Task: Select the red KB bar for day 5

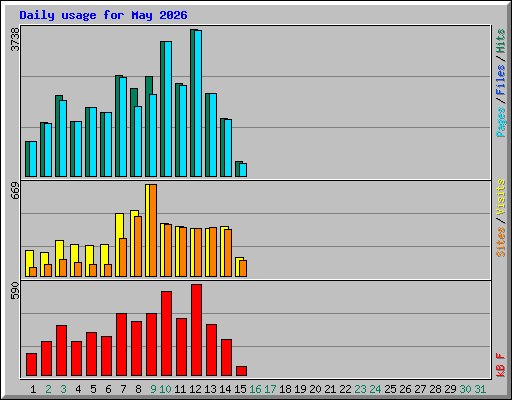Action: [91, 354]
